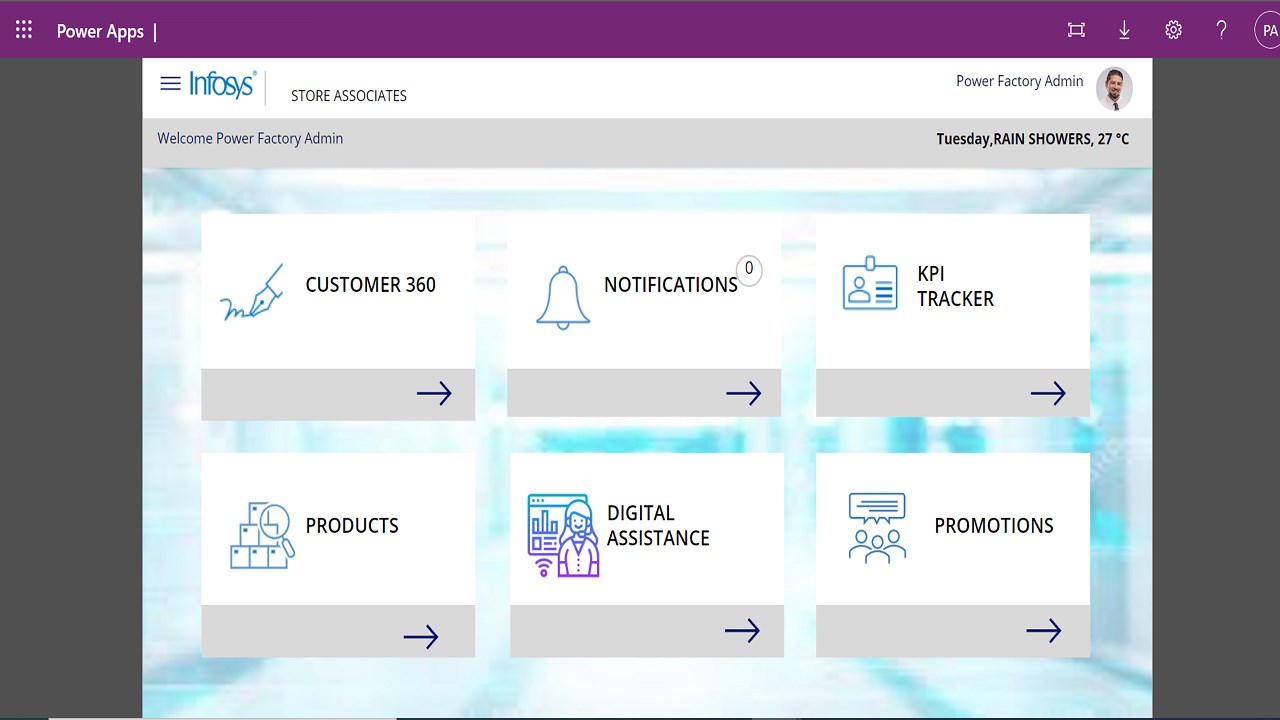This screenshot has height=720, width=1280.
Task: Open the PA account avatar
Action: coord(1269,30)
